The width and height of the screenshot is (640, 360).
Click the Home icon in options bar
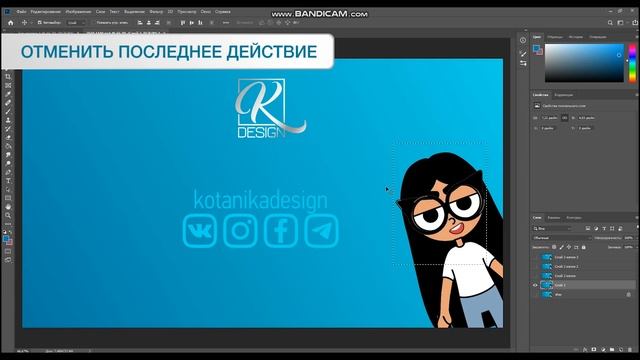click(x=11, y=23)
